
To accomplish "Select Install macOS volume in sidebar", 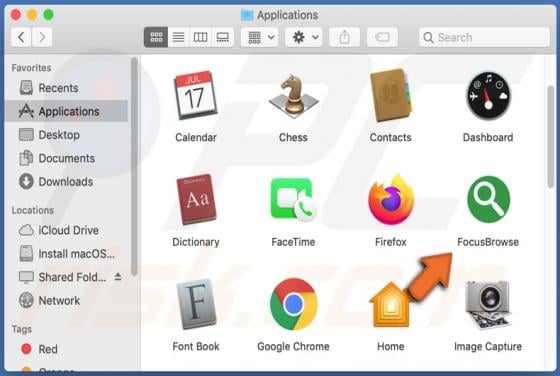I will pyautogui.click(x=67, y=254).
